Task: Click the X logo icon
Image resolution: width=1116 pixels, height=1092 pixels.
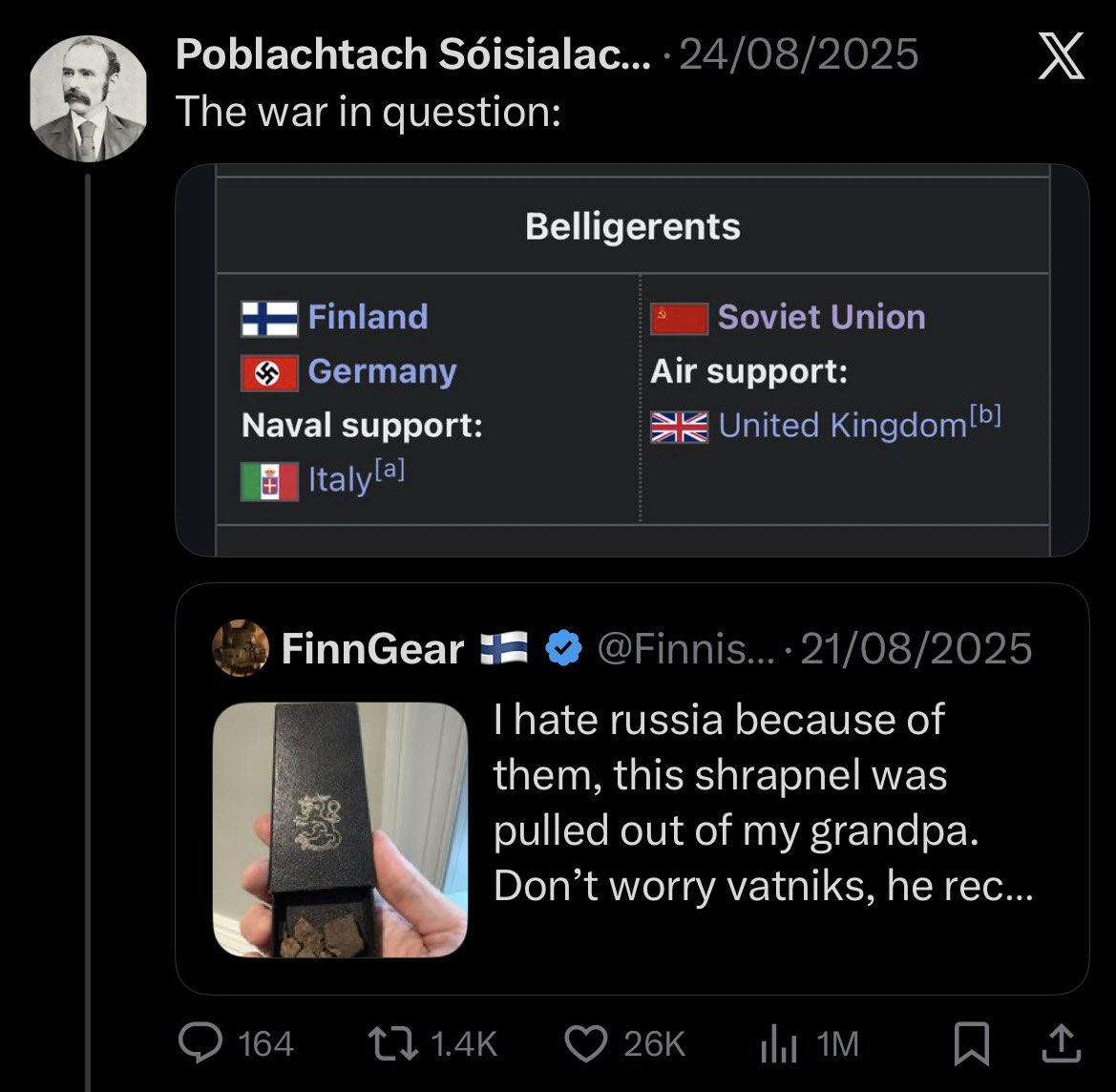Action: coord(1061,56)
